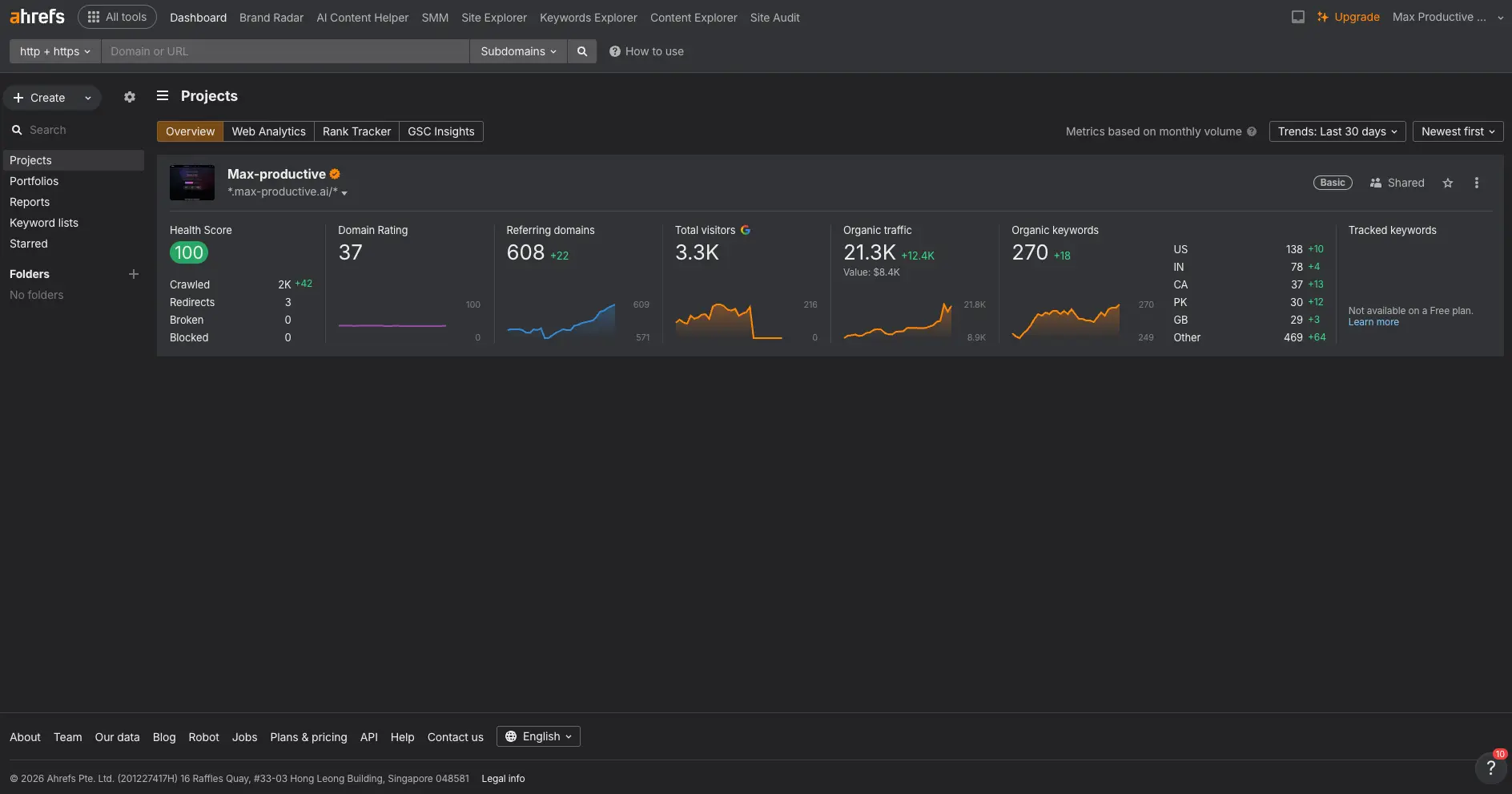Click the Health Score 100 badge
This screenshot has width=1512, height=794.
coord(189,252)
